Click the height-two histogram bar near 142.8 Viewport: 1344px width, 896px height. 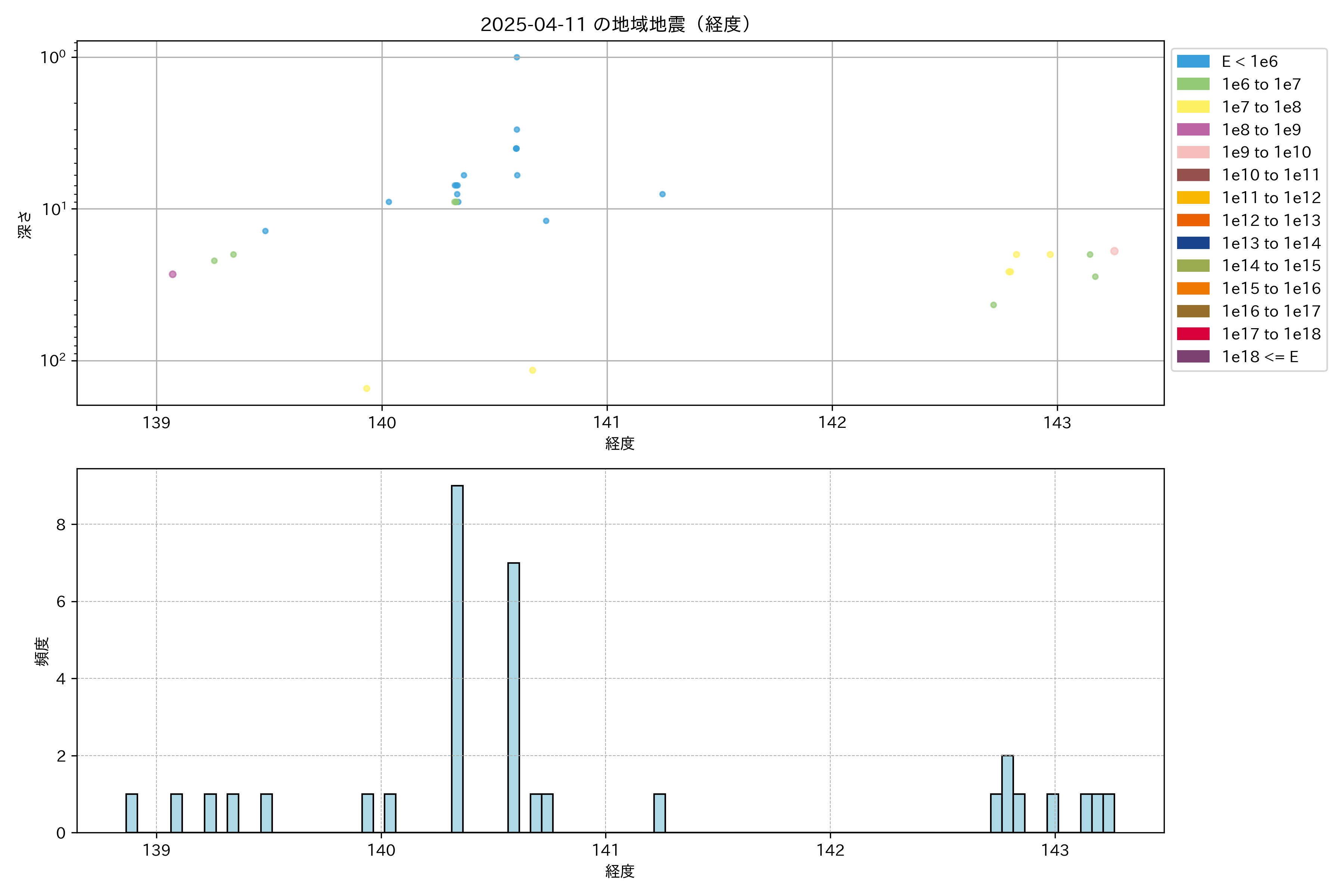pyautogui.click(x=1007, y=794)
